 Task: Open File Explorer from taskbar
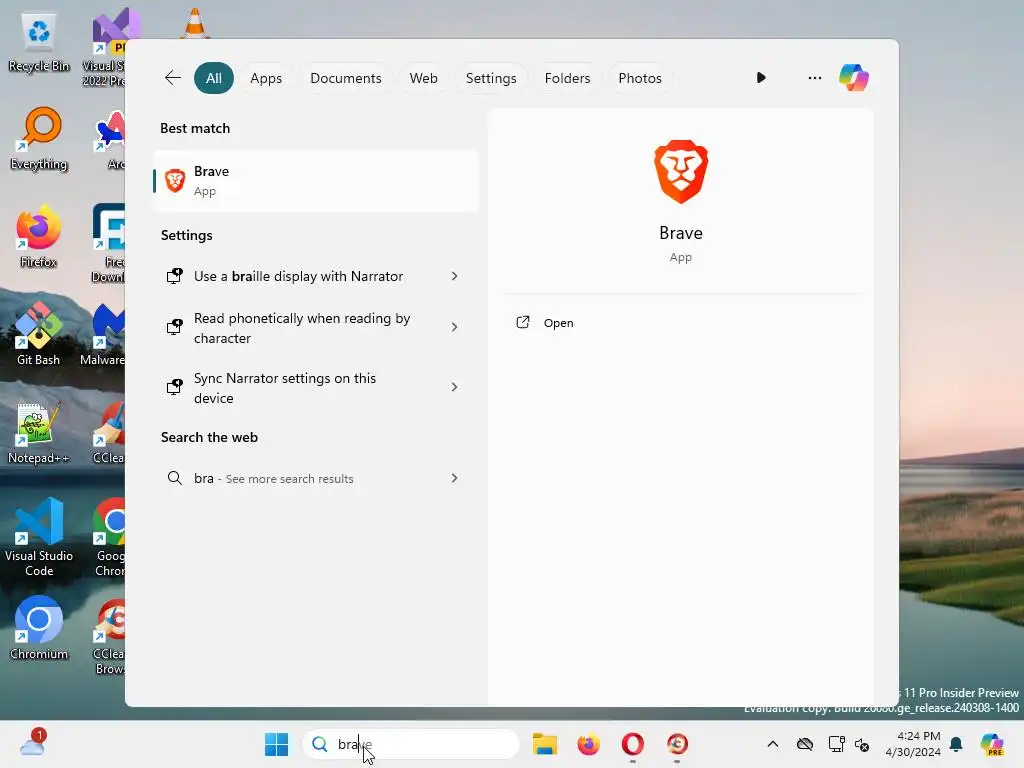545,744
